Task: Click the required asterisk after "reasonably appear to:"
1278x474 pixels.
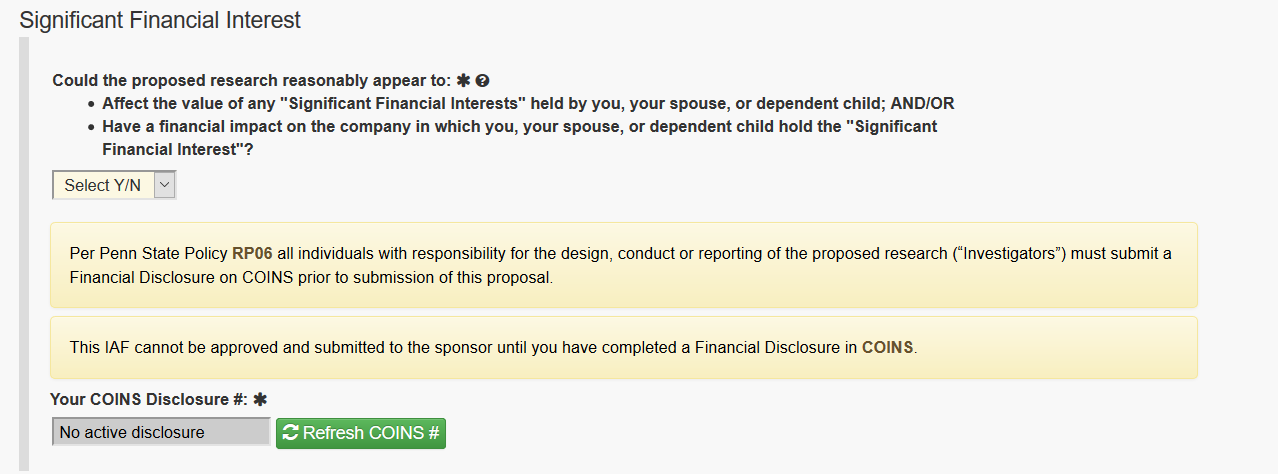Action: 463,81
